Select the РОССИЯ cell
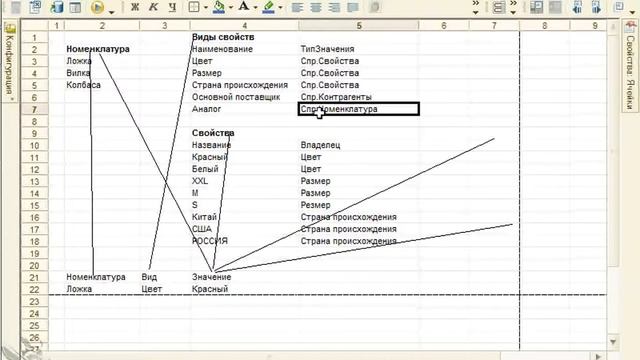Screen dimensions: 640x360 click(x=210, y=241)
